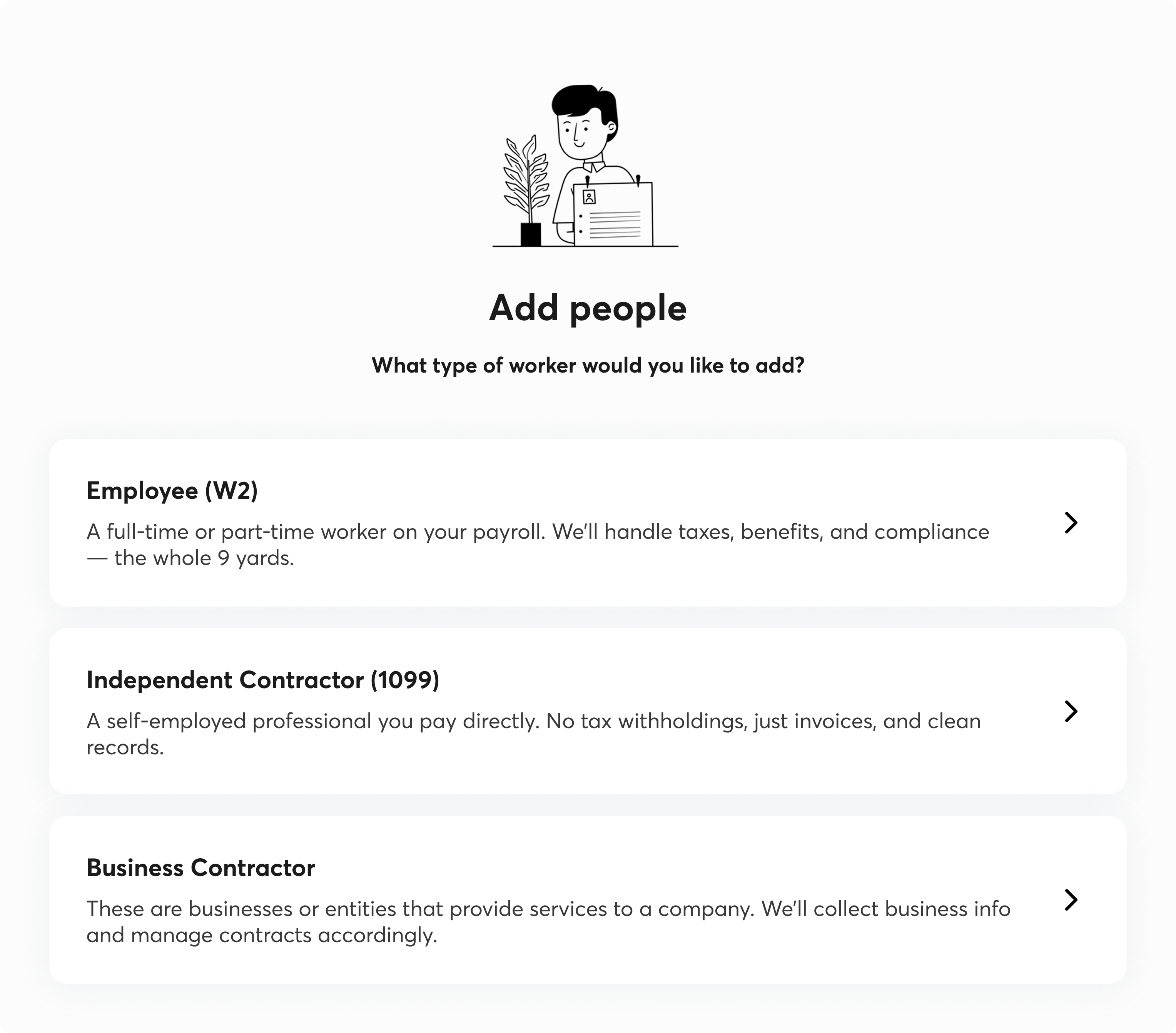Click the "What type of worker" question text

click(x=588, y=365)
